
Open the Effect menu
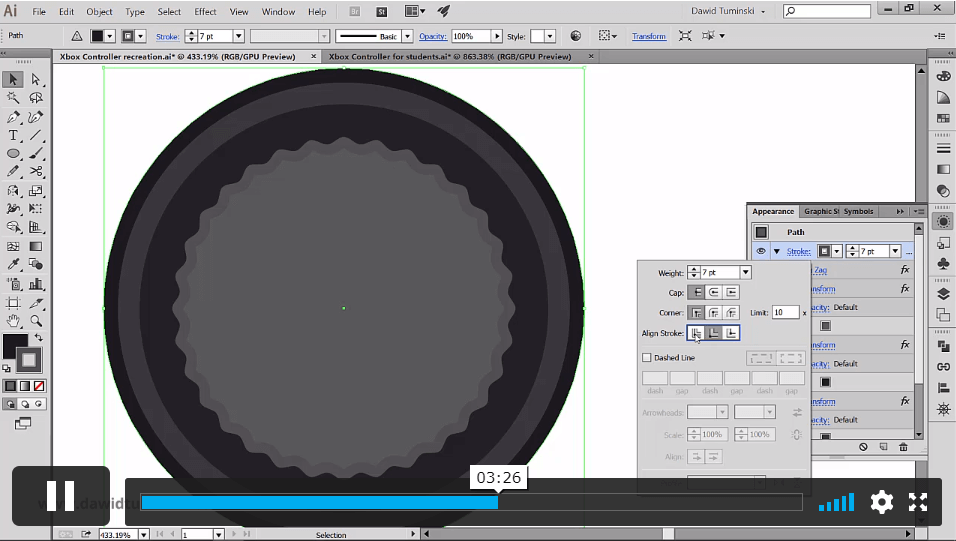tap(205, 12)
